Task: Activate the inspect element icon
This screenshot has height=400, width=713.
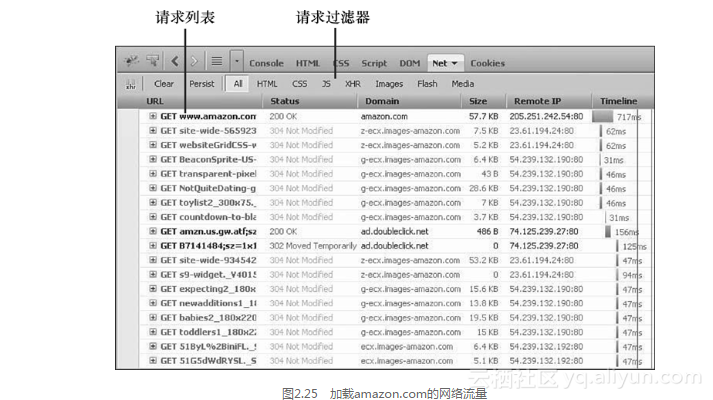Action: 153,60
